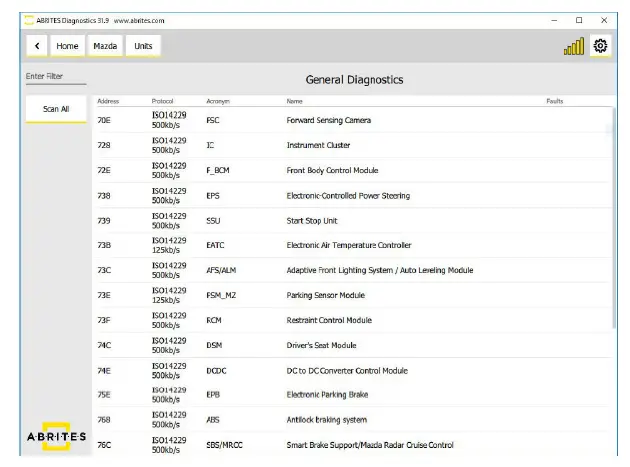
Task: Open the settings gear icon
Action: [x=600, y=46]
